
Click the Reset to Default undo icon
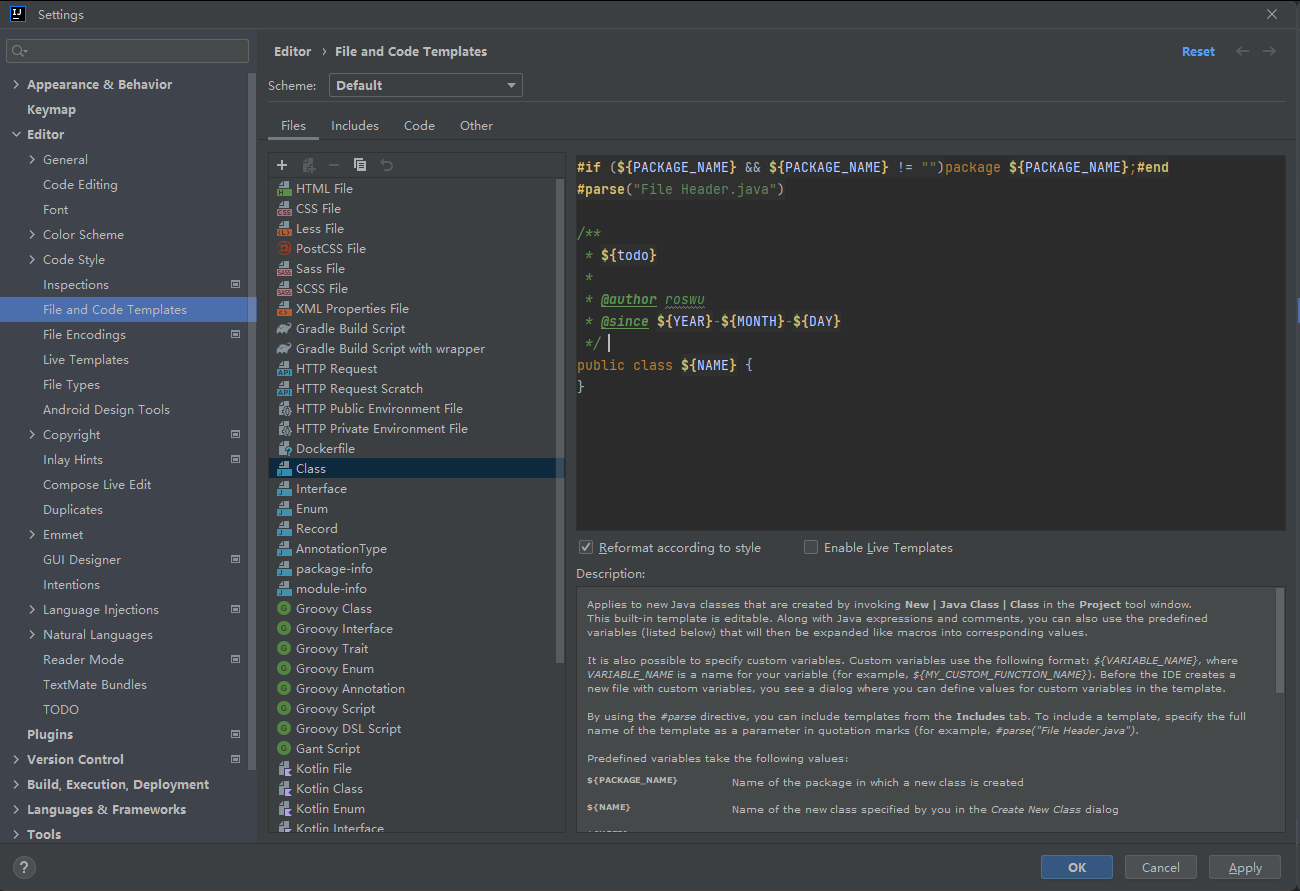click(x=386, y=165)
